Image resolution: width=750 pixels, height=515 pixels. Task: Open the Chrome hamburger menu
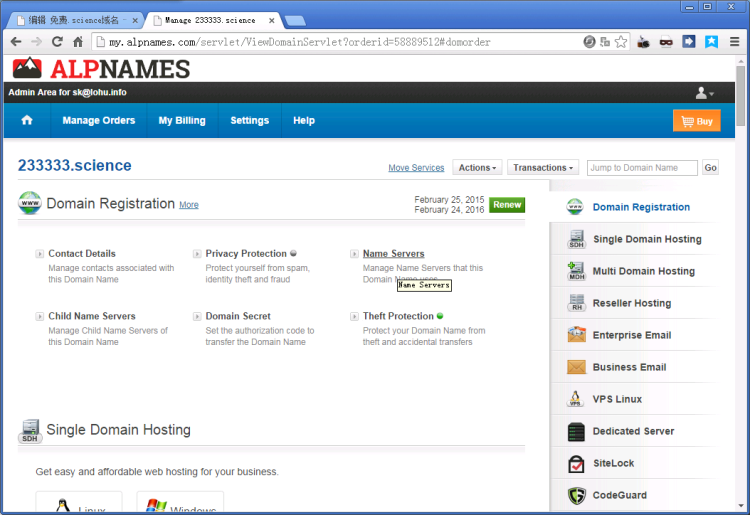click(x=735, y=42)
